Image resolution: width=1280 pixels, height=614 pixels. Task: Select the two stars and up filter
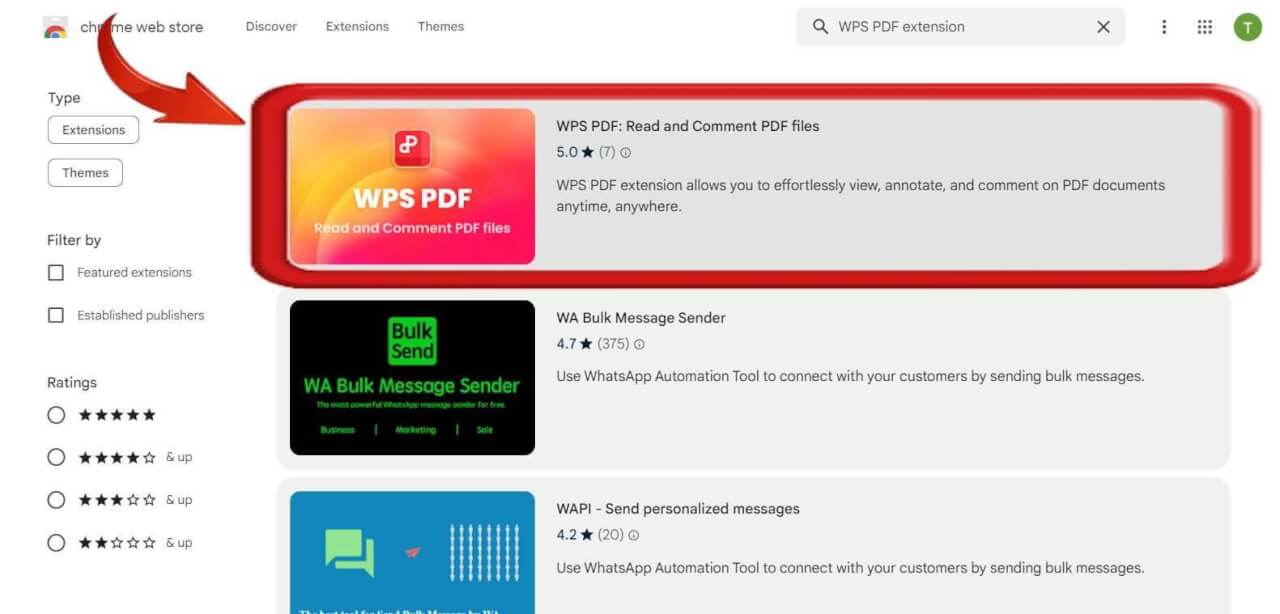pyautogui.click(x=56, y=542)
